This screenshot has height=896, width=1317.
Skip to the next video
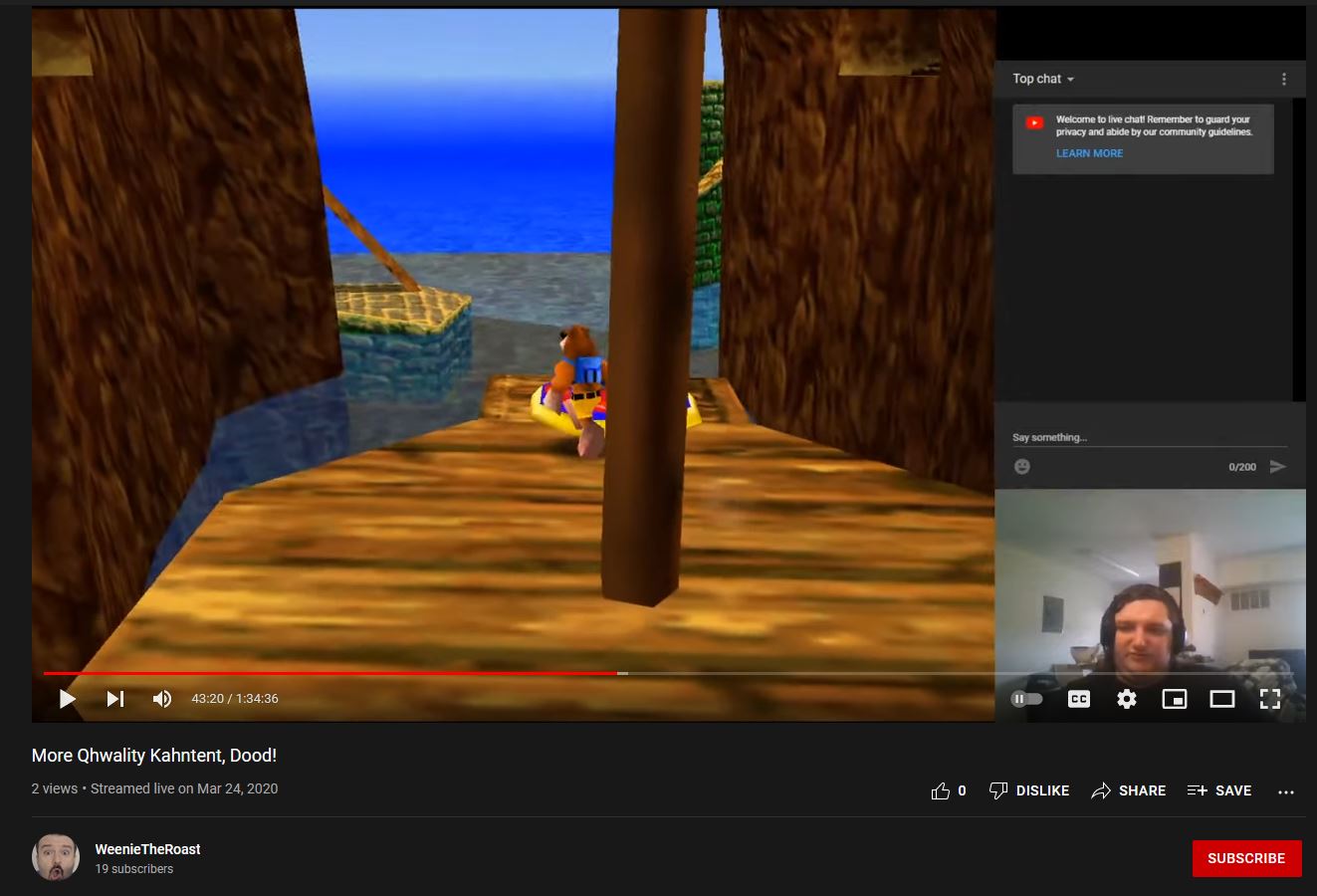coord(115,699)
